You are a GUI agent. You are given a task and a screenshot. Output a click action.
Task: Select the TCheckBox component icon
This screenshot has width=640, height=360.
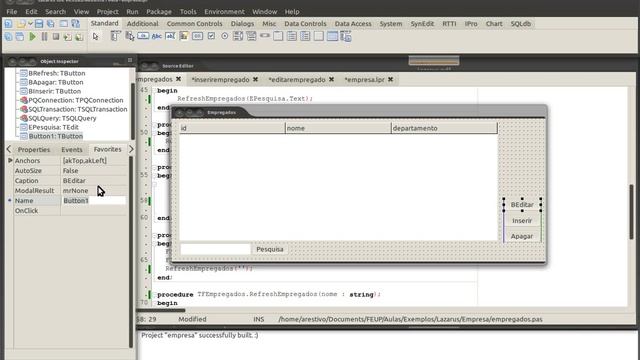tap(211, 36)
